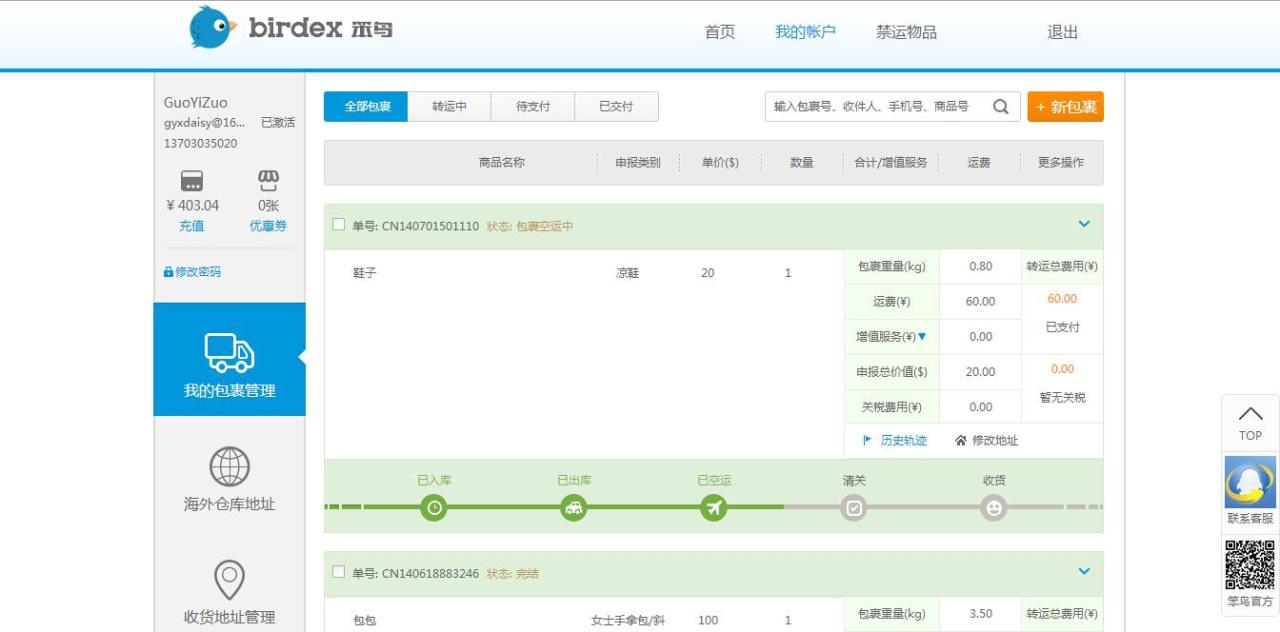This screenshot has height=632, width=1280.
Task: Click the 新包裹 button
Action: click(x=1065, y=106)
